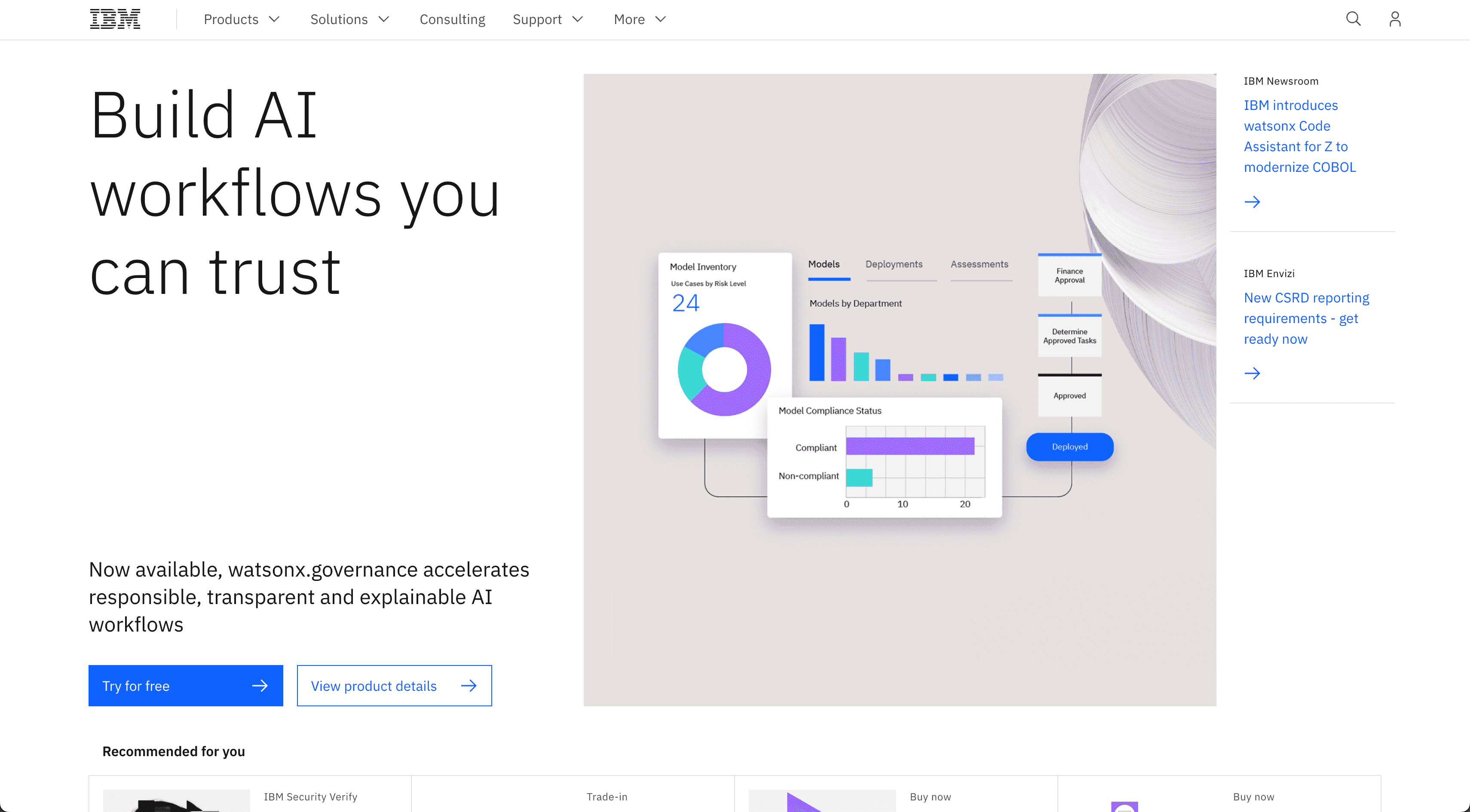The image size is (1470, 812).
Task: Click the user profile icon
Action: click(1395, 19)
